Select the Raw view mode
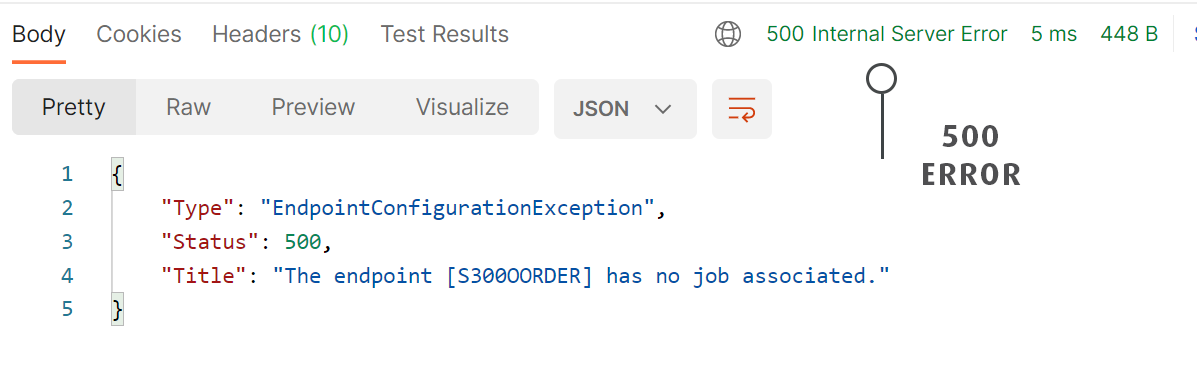The width and height of the screenshot is (1197, 371). pyautogui.click(x=189, y=107)
